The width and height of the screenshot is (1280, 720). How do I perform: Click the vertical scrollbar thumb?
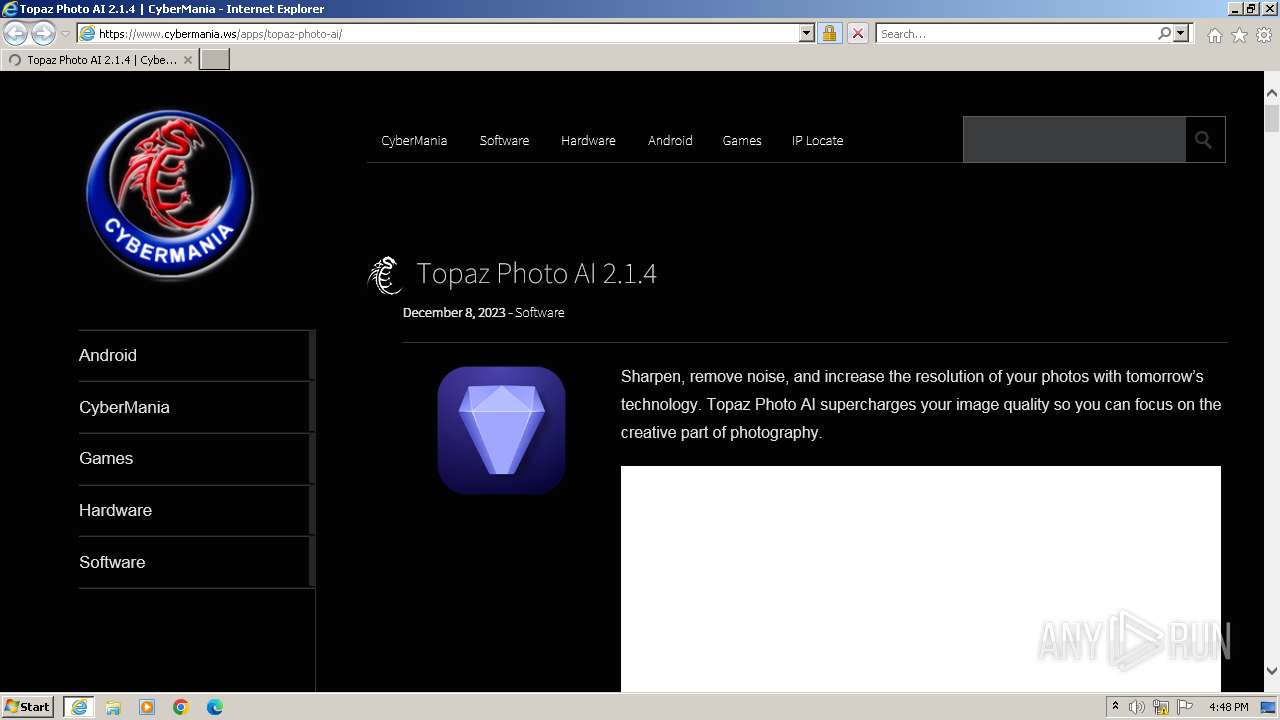click(1272, 118)
